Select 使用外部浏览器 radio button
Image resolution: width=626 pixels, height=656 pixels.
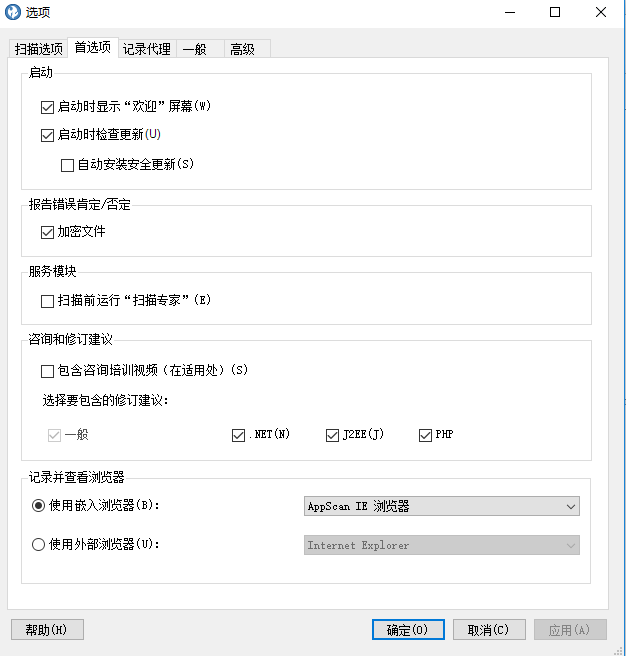[38, 545]
